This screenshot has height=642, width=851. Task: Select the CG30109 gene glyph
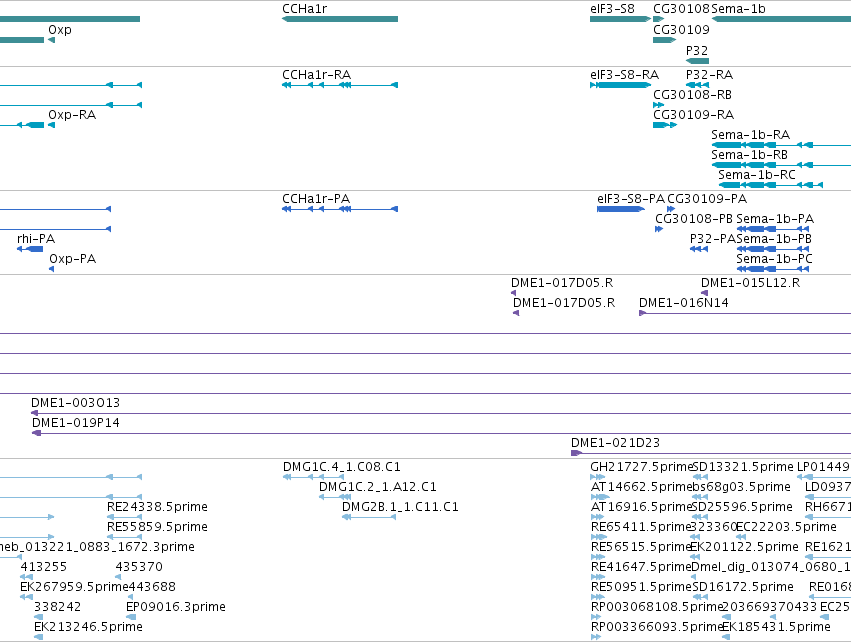point(664,40)
